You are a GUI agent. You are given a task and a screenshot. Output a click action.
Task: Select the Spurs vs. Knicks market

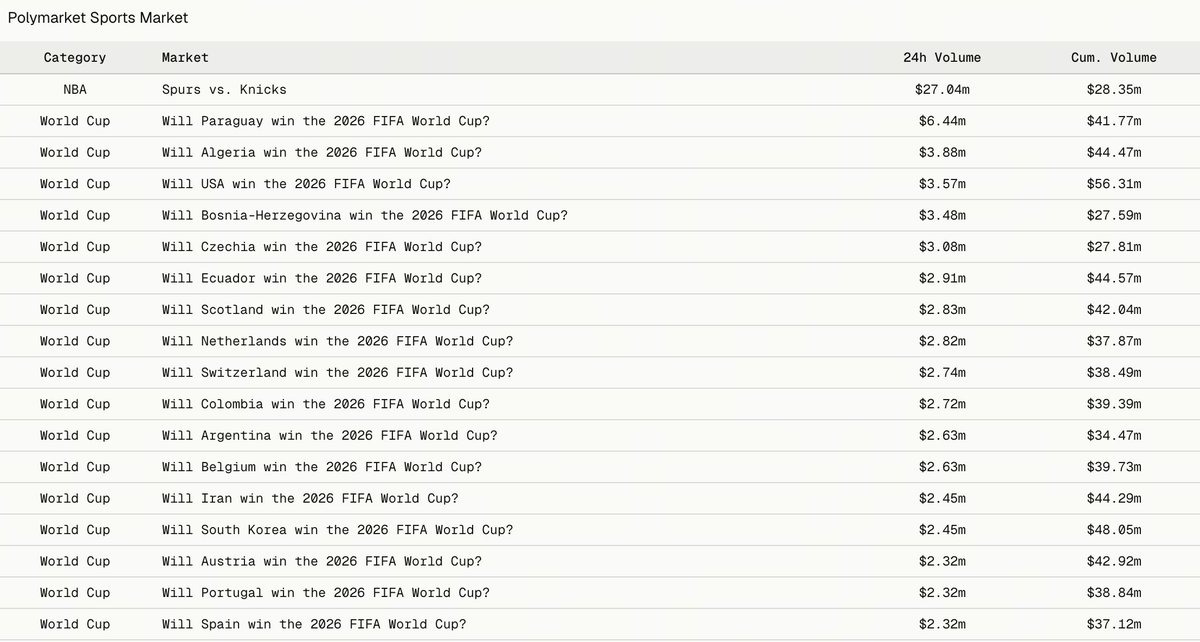(x=224, y=89)
